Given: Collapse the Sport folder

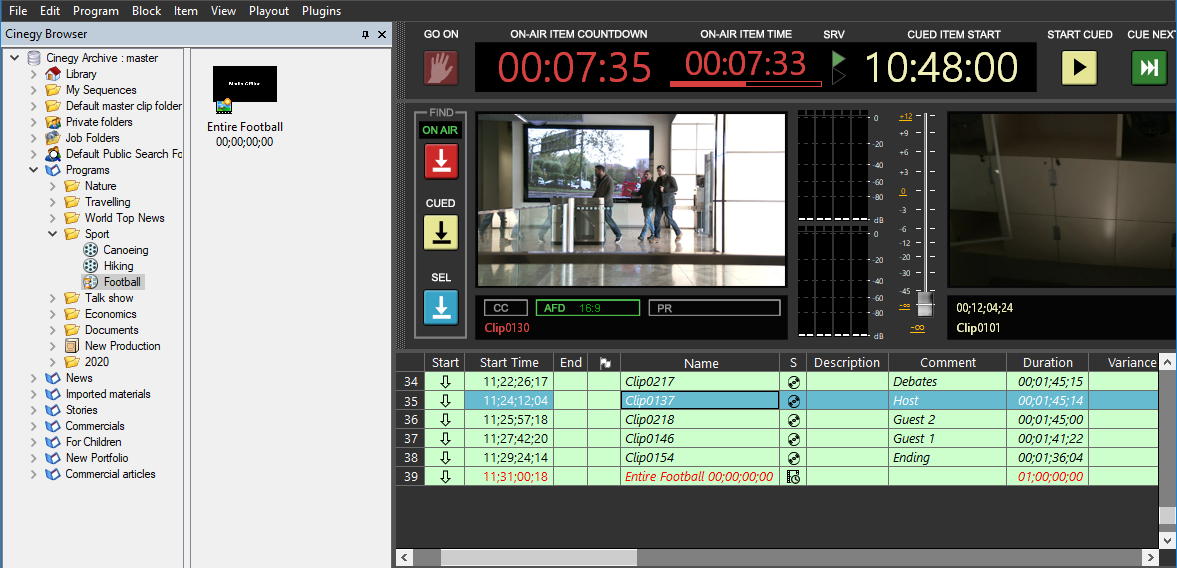Looking at the screenshot, I should [52, 234].
